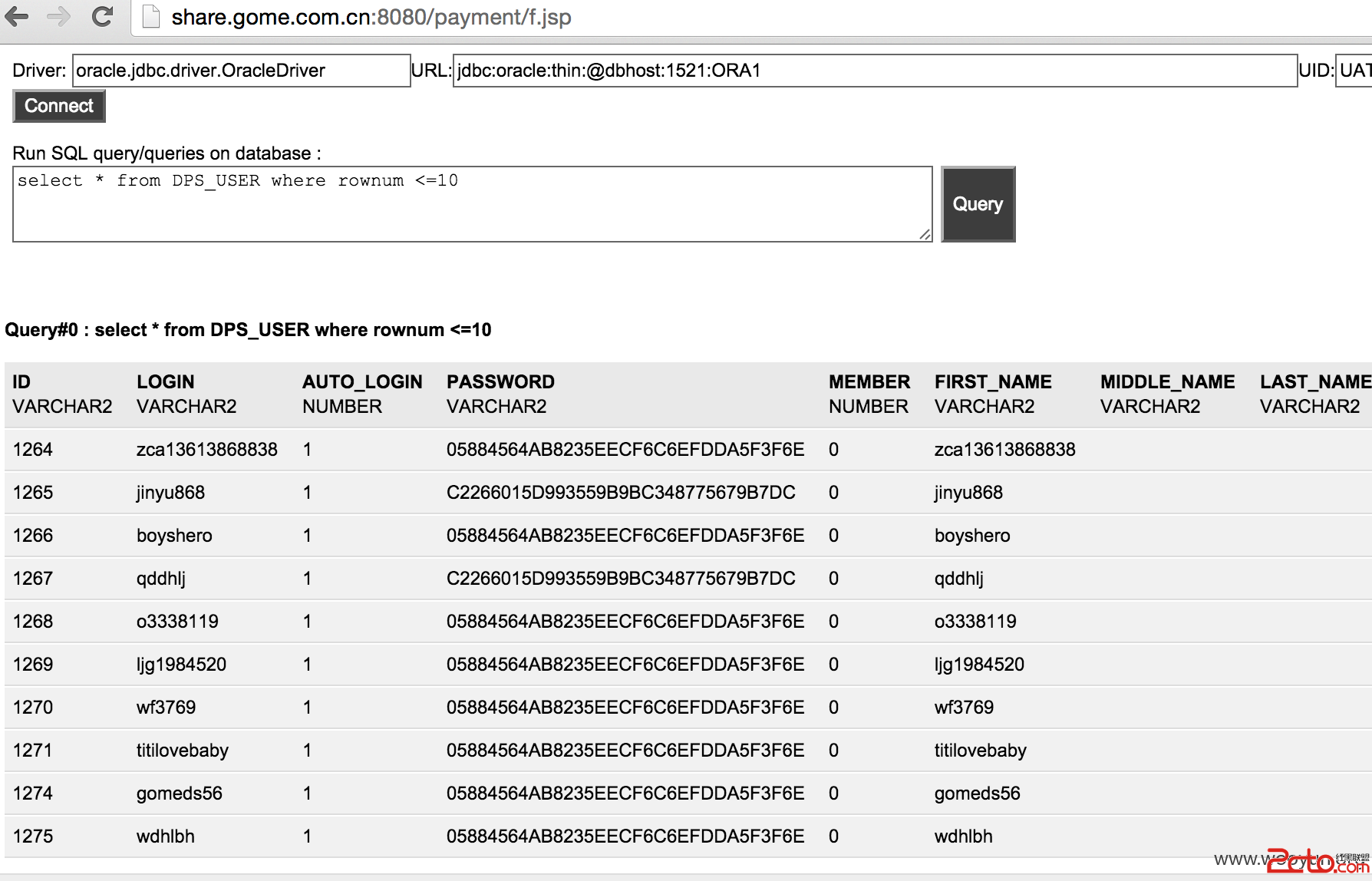Click the FIRST_NAME column header

click(x=993, y=381)
